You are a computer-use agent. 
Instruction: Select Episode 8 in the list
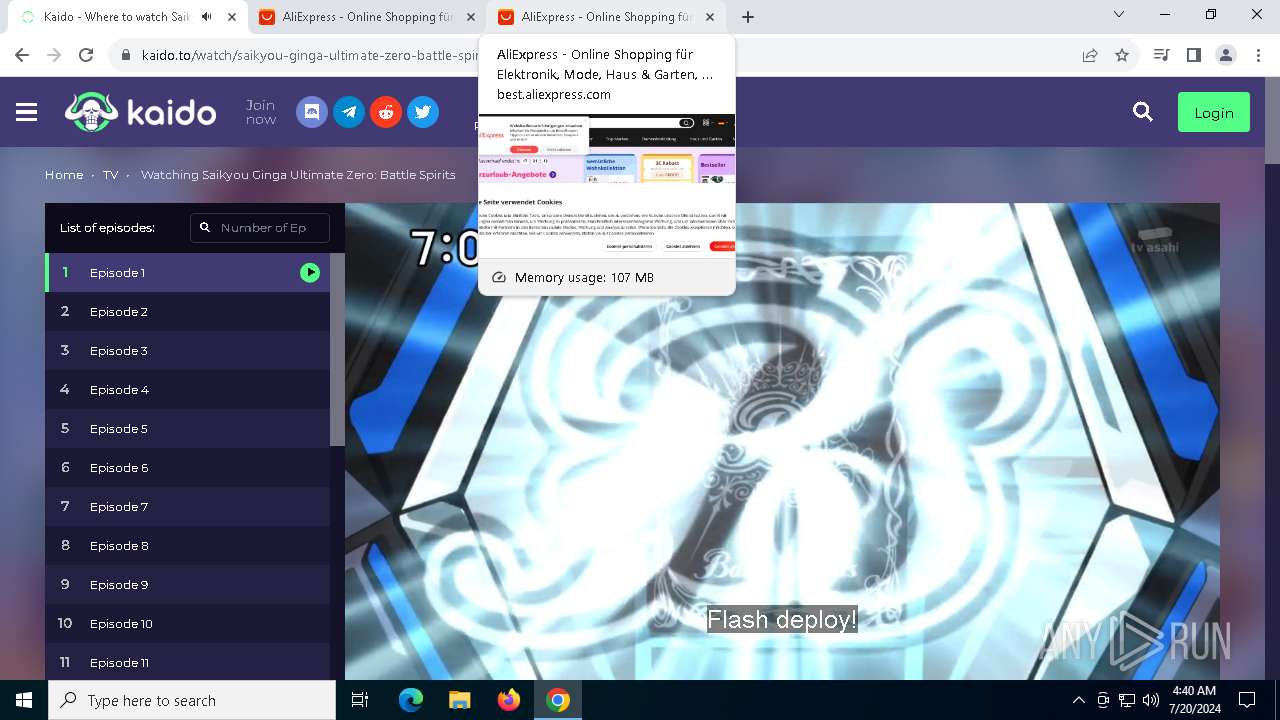[187, 545]
